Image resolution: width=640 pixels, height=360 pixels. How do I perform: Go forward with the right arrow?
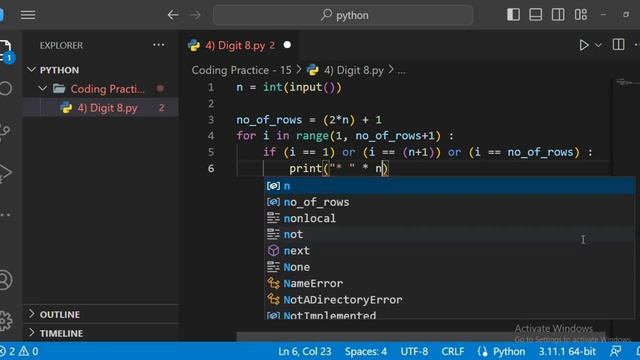pyautogui.click(x=196, y=15)
